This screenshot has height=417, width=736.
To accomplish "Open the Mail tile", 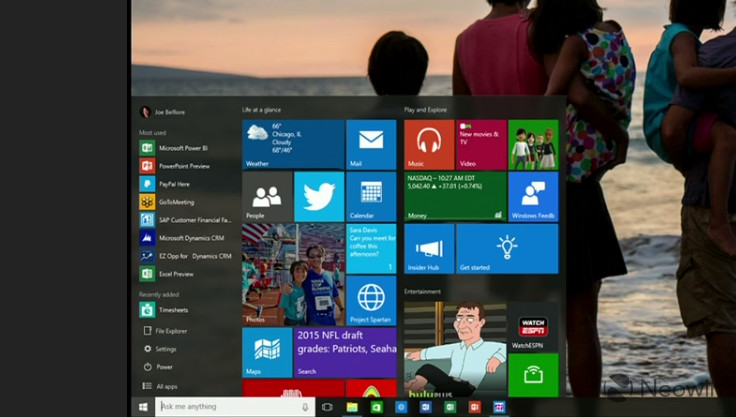I will [371, 145].
